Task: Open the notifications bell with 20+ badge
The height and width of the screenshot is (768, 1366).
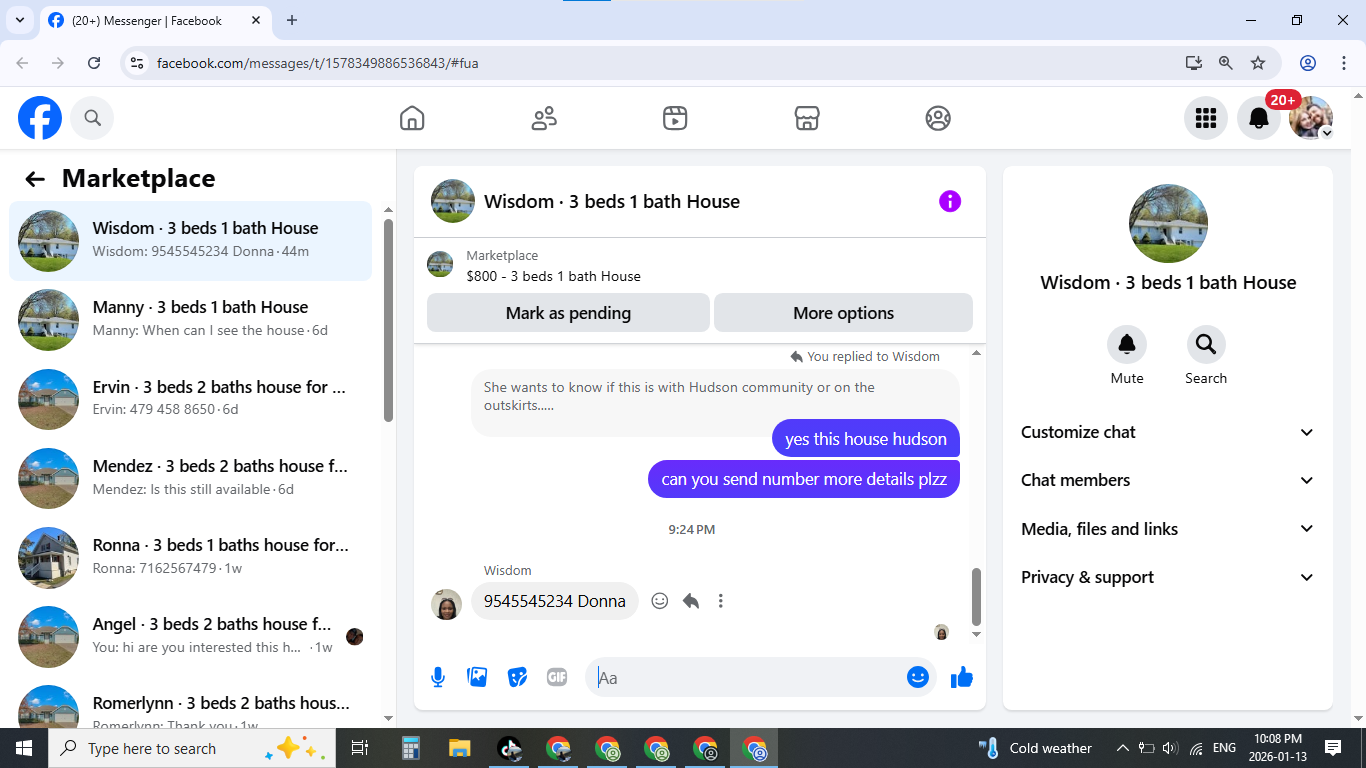Action: coord(1259,118)
